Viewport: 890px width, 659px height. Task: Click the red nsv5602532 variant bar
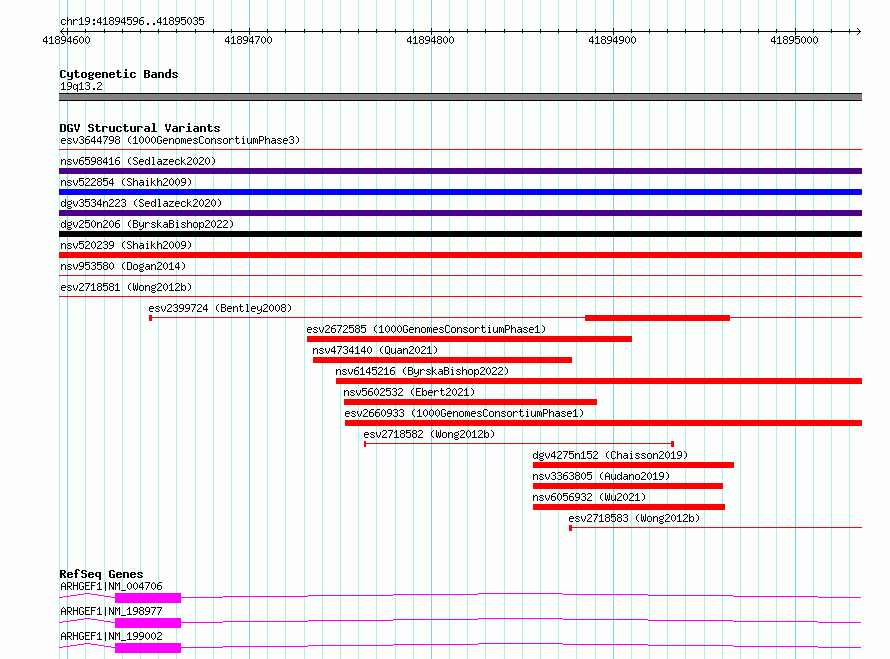[470, 402]
